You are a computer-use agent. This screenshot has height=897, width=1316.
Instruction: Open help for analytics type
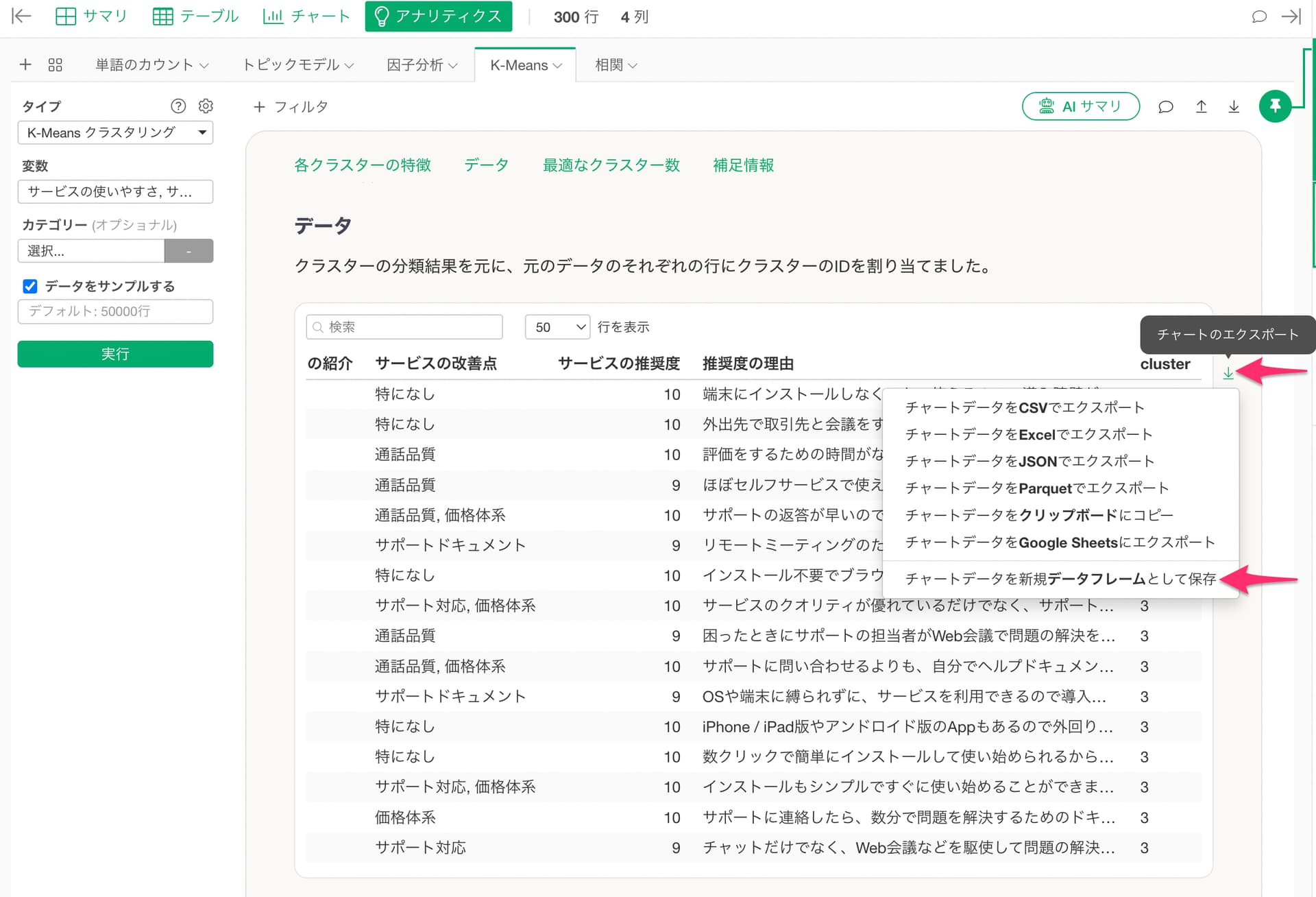pyautogui.click(x=178, y=106)
